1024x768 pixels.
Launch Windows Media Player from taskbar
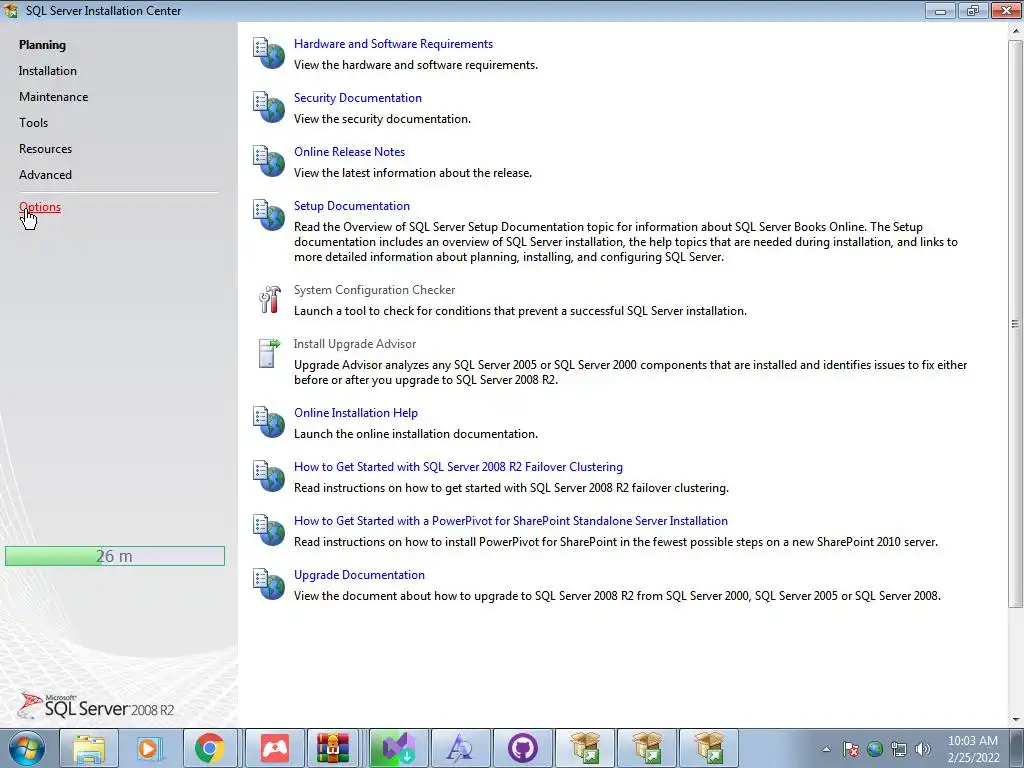point(150,748)
